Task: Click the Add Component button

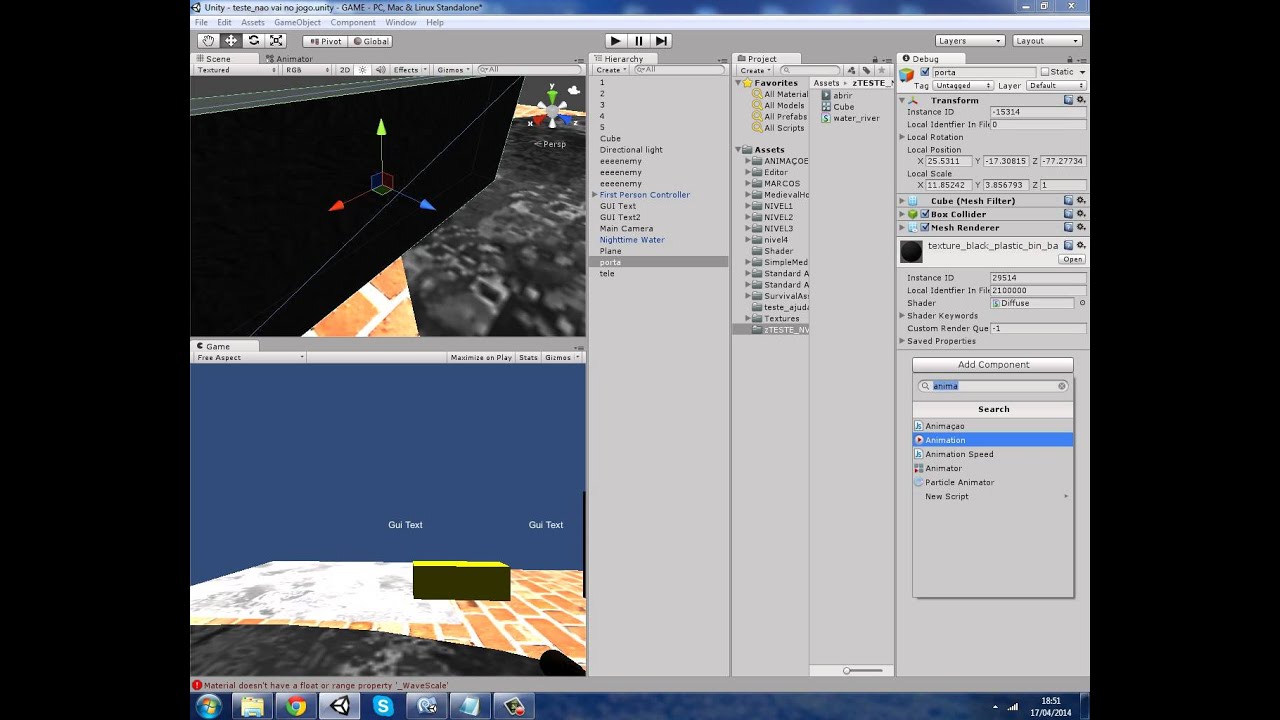Action: pos(993,365)
